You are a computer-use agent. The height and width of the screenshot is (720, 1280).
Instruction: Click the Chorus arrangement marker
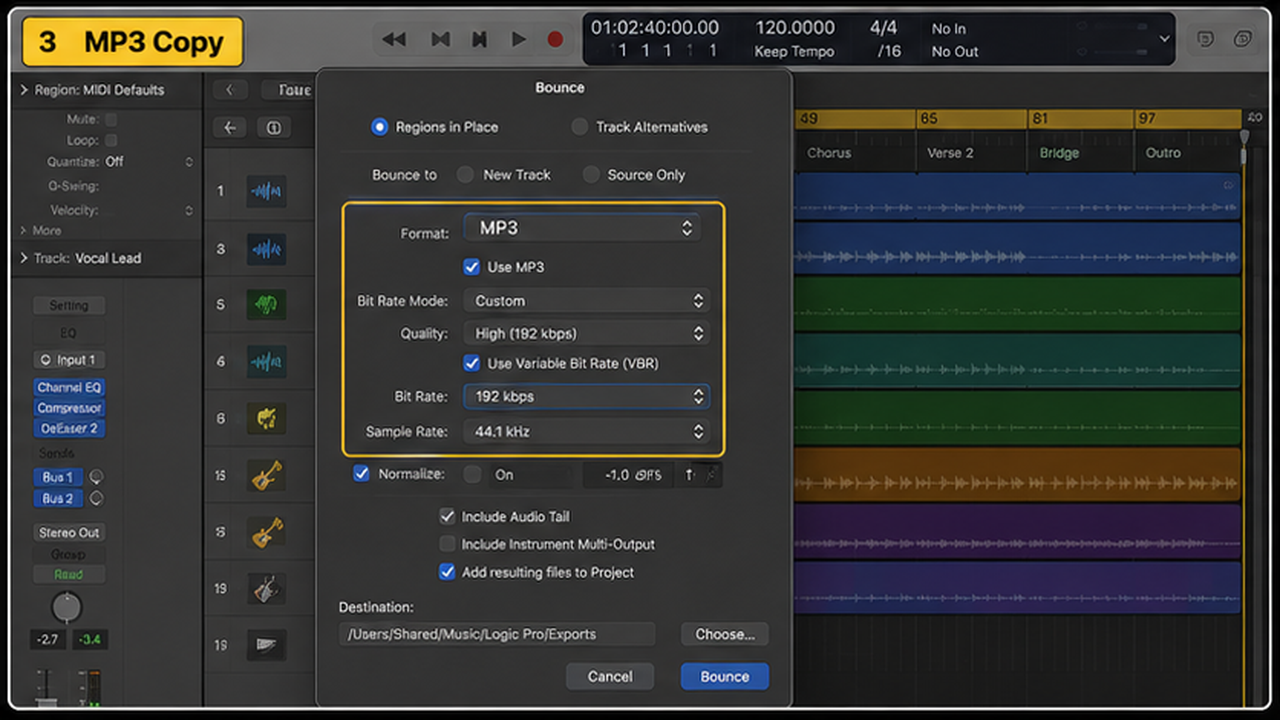tap(829, 153)
